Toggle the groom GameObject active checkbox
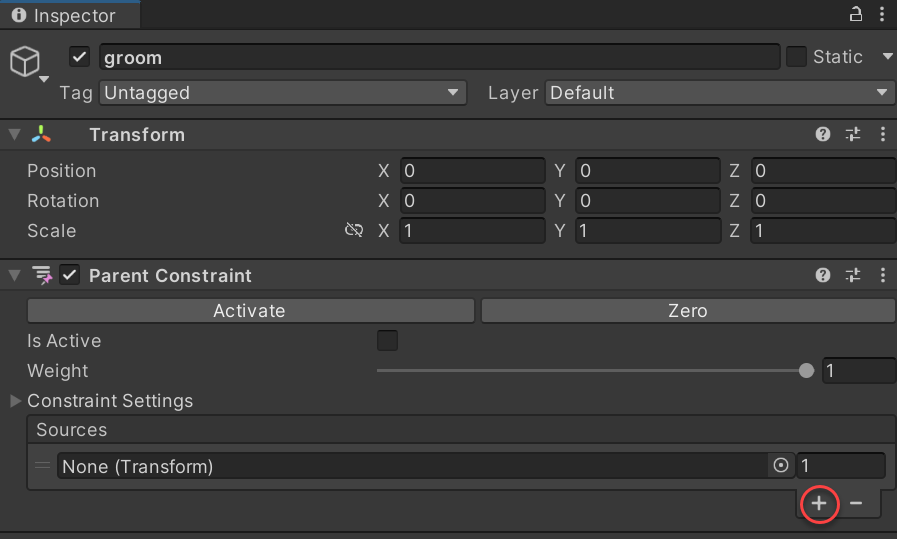This screenshot has width=897, height=539. pos(80,57)
